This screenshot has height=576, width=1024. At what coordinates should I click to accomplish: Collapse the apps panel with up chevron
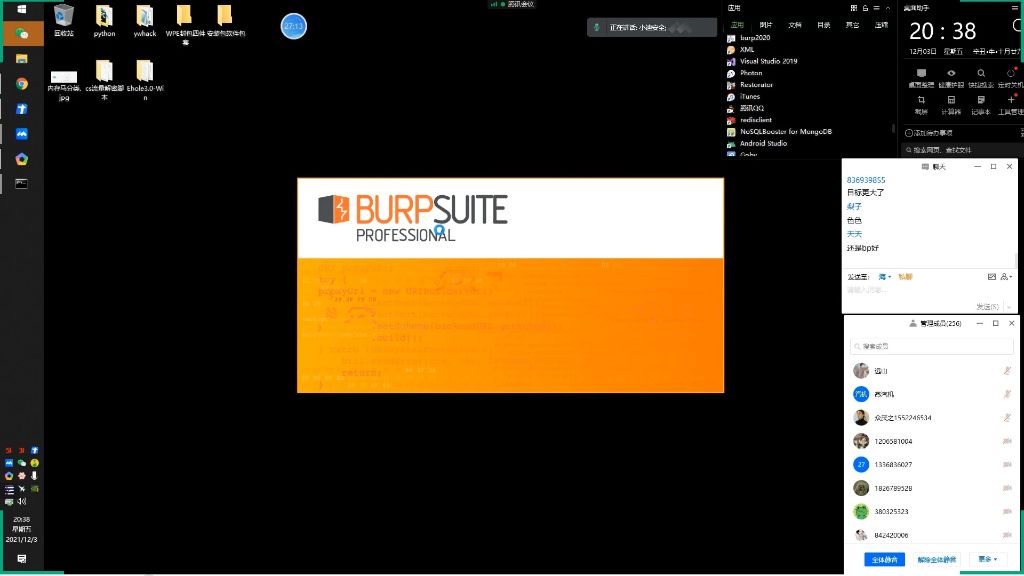(888, 8)
